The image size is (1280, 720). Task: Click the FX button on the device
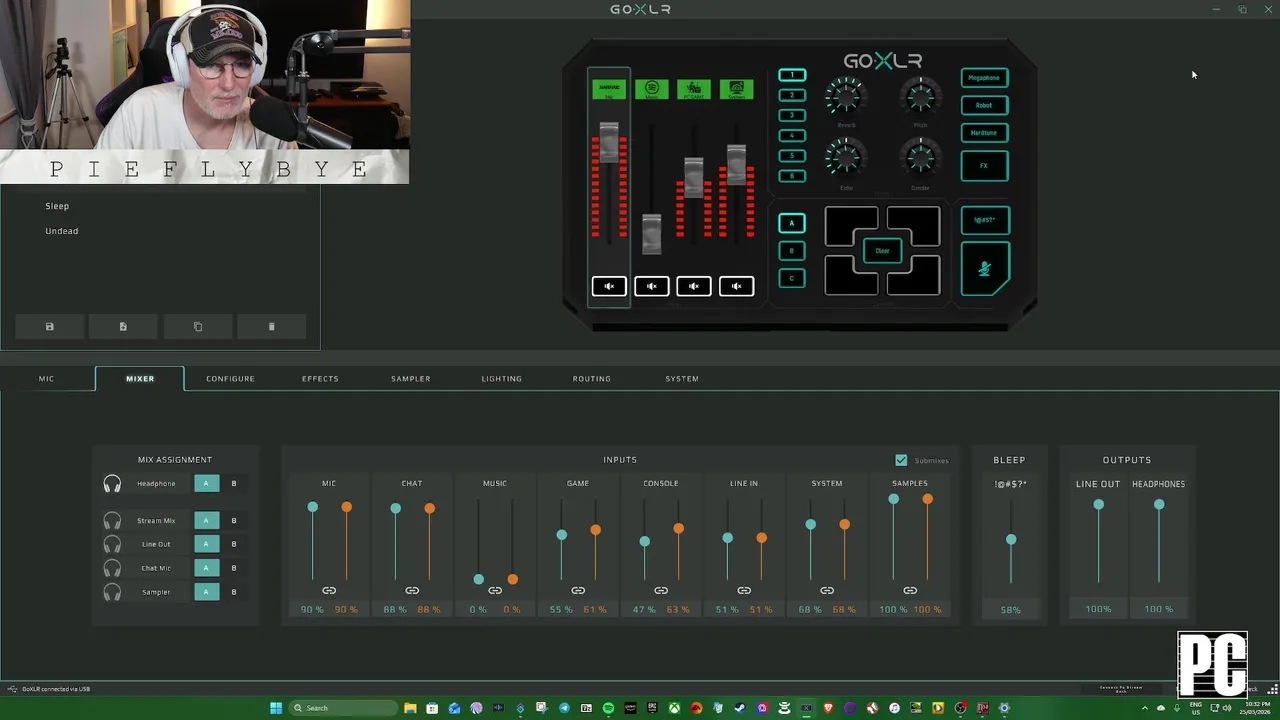click(985, 166)
